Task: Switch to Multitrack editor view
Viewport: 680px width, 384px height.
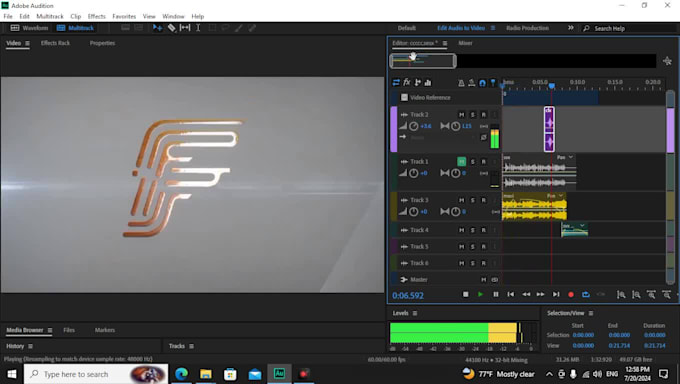Action: (x=75, y=28)
